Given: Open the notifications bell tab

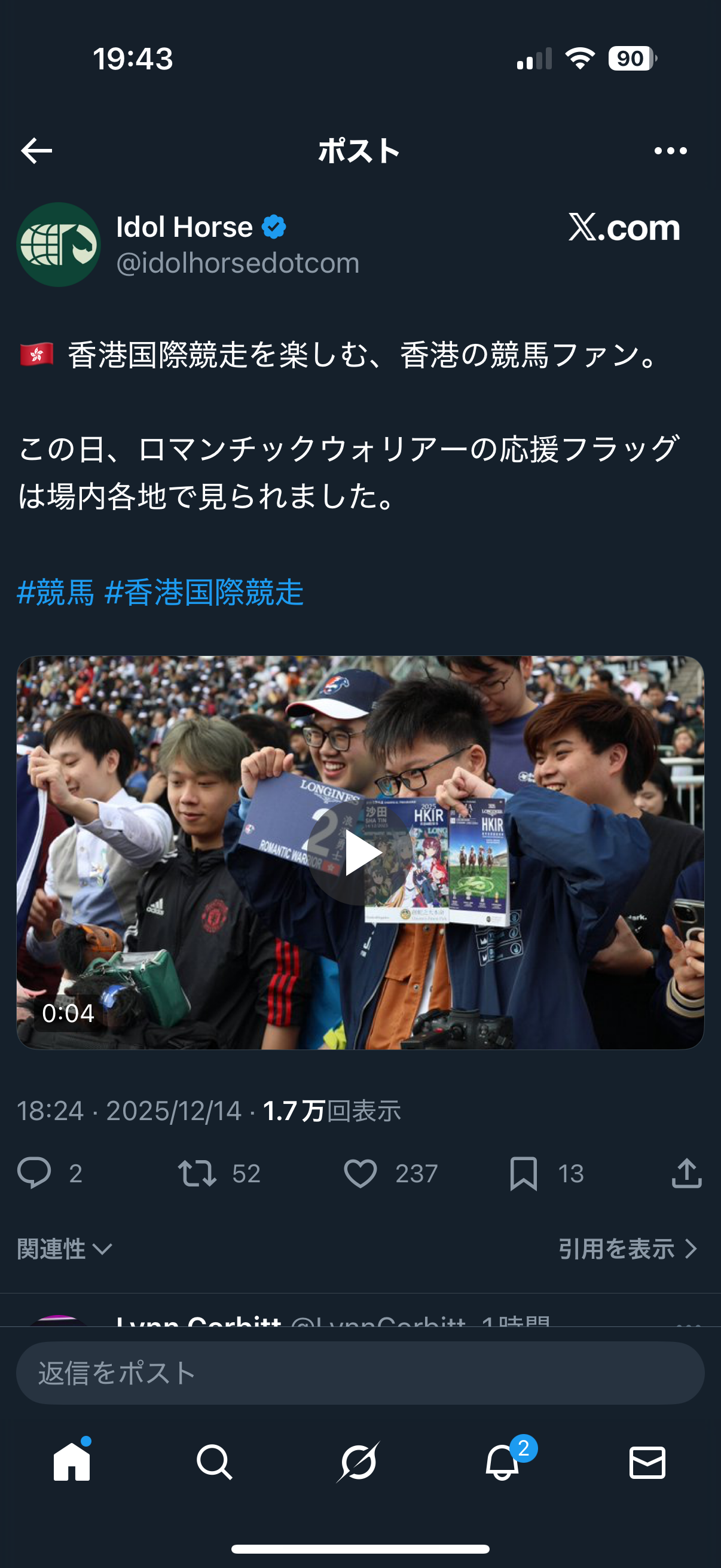Looking at the screenshot, I should (503, 1462).
